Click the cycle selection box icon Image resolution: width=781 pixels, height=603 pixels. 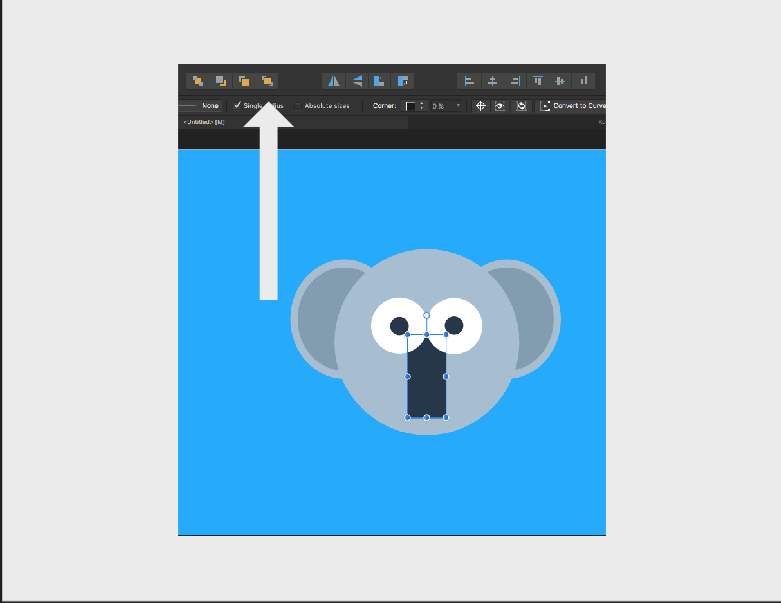click(x=521, y=106)
